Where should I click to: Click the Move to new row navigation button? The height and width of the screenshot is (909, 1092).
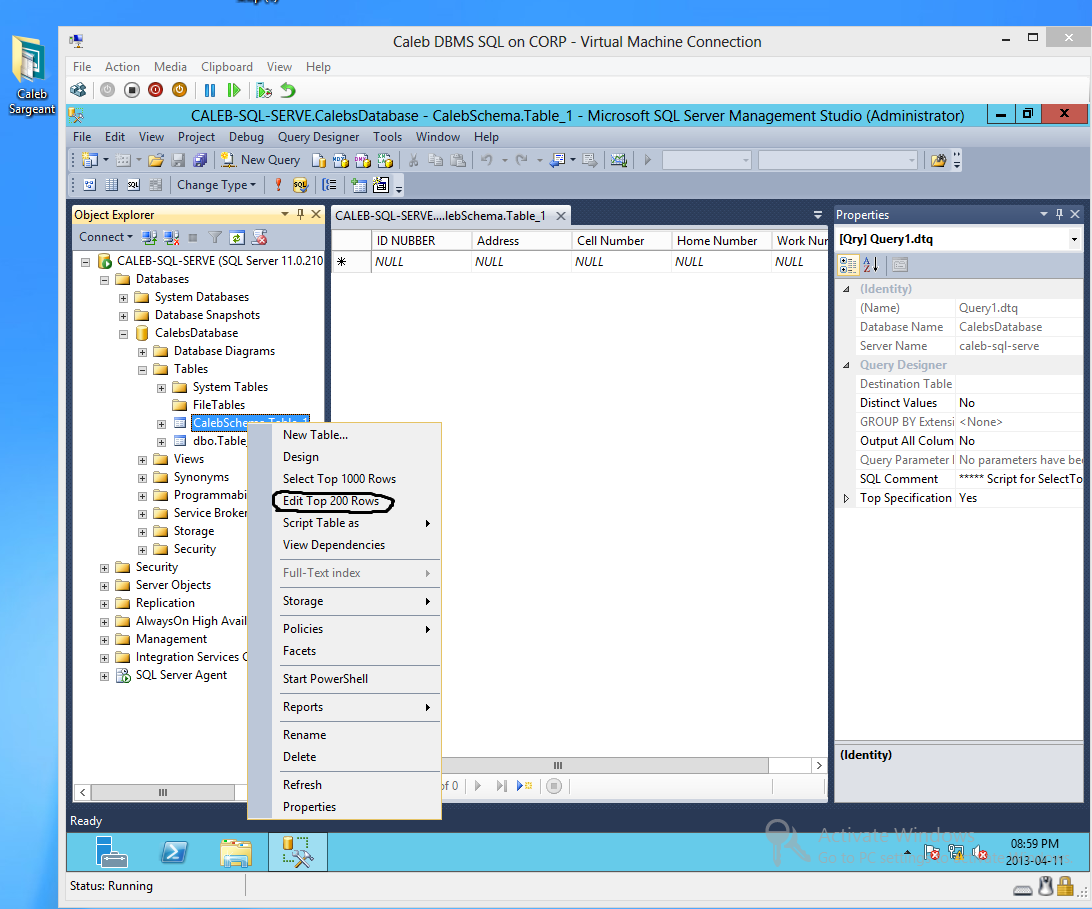[x=524, y=786]
